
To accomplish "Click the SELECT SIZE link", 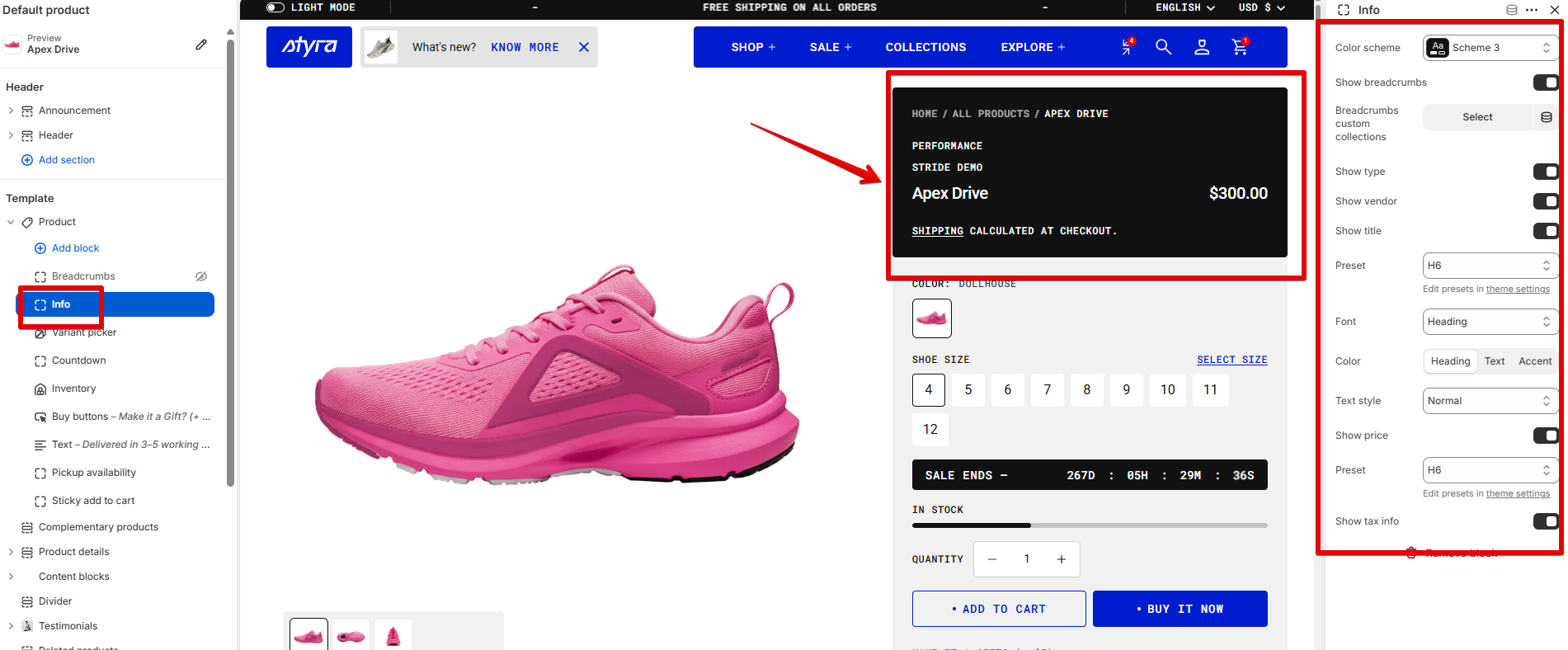I will (1232, 360).
